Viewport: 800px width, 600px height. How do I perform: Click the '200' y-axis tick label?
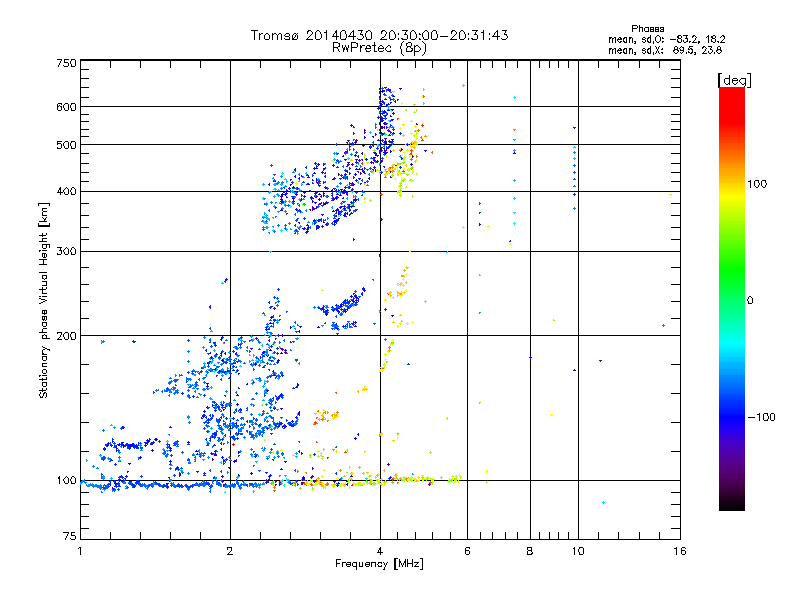[66, 336]
